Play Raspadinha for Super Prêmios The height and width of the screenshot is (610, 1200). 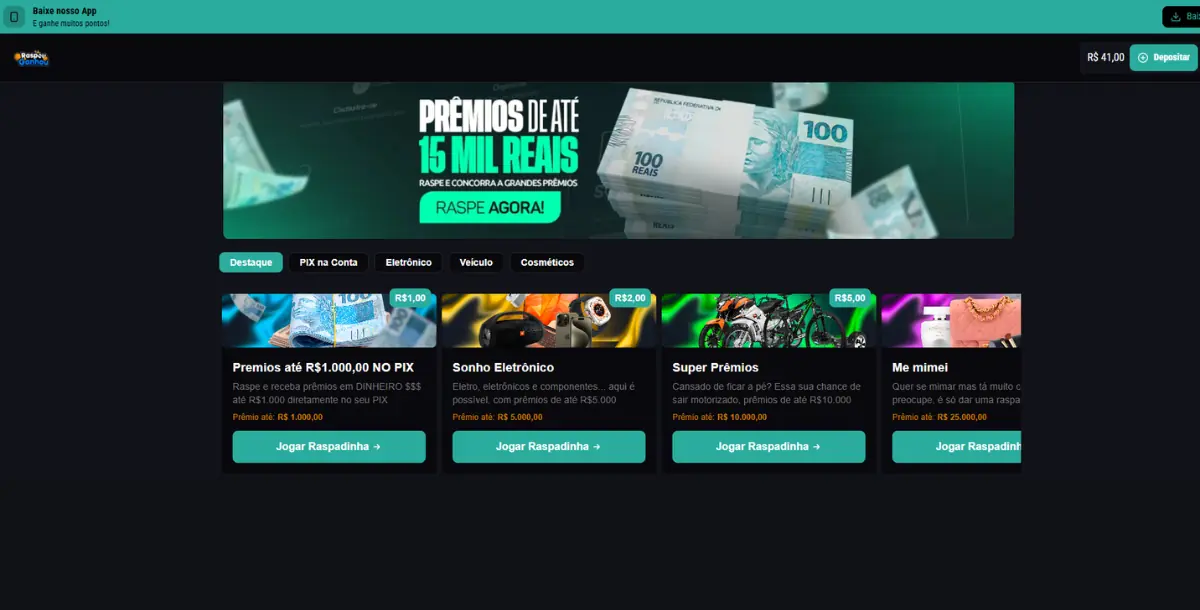(x=769, y=447)
